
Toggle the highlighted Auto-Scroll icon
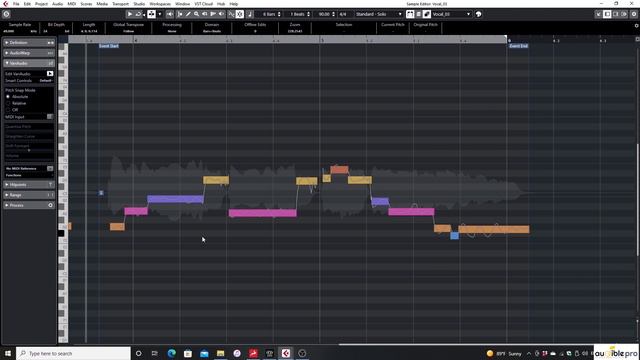tap(240, 14)
